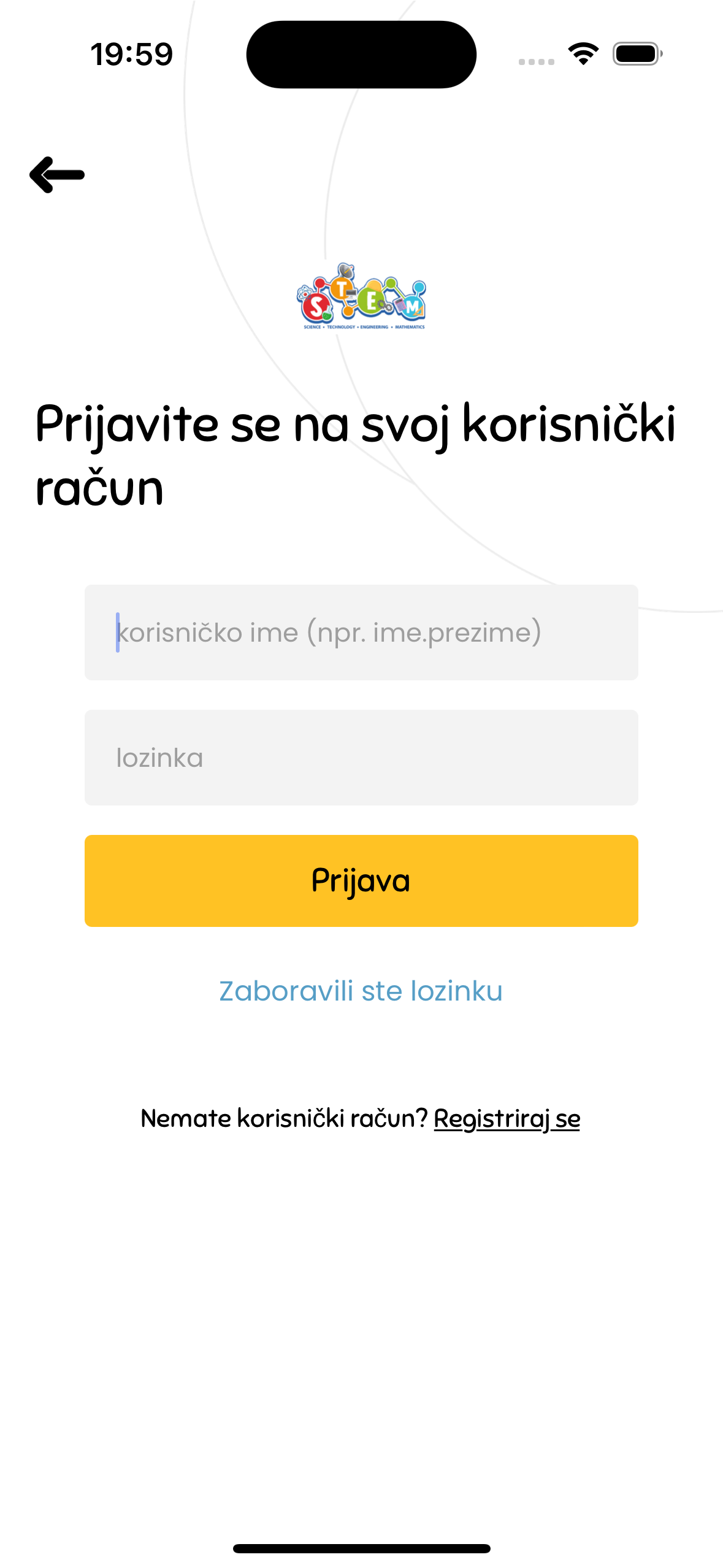Tap the Wi-Fi status icon

[583, 54]
